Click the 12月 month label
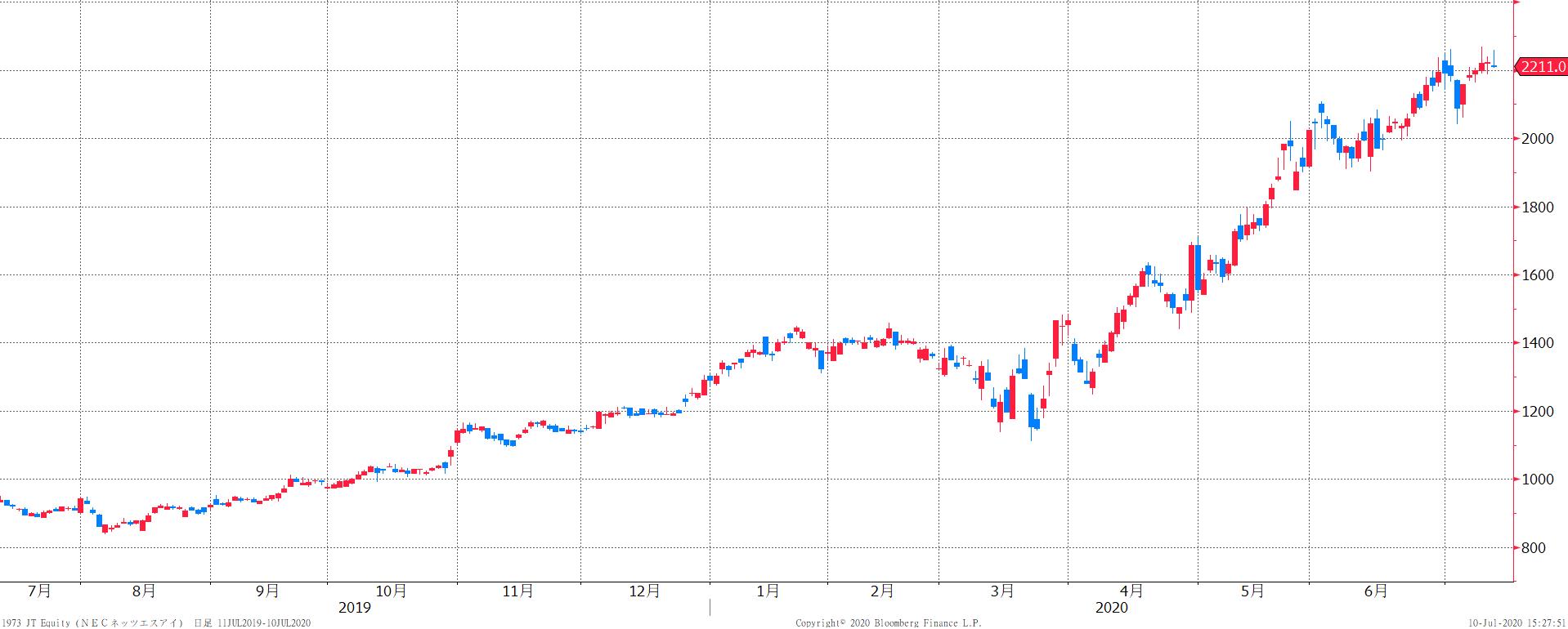This screenshot has width=1568, height=629. [644, 591]
